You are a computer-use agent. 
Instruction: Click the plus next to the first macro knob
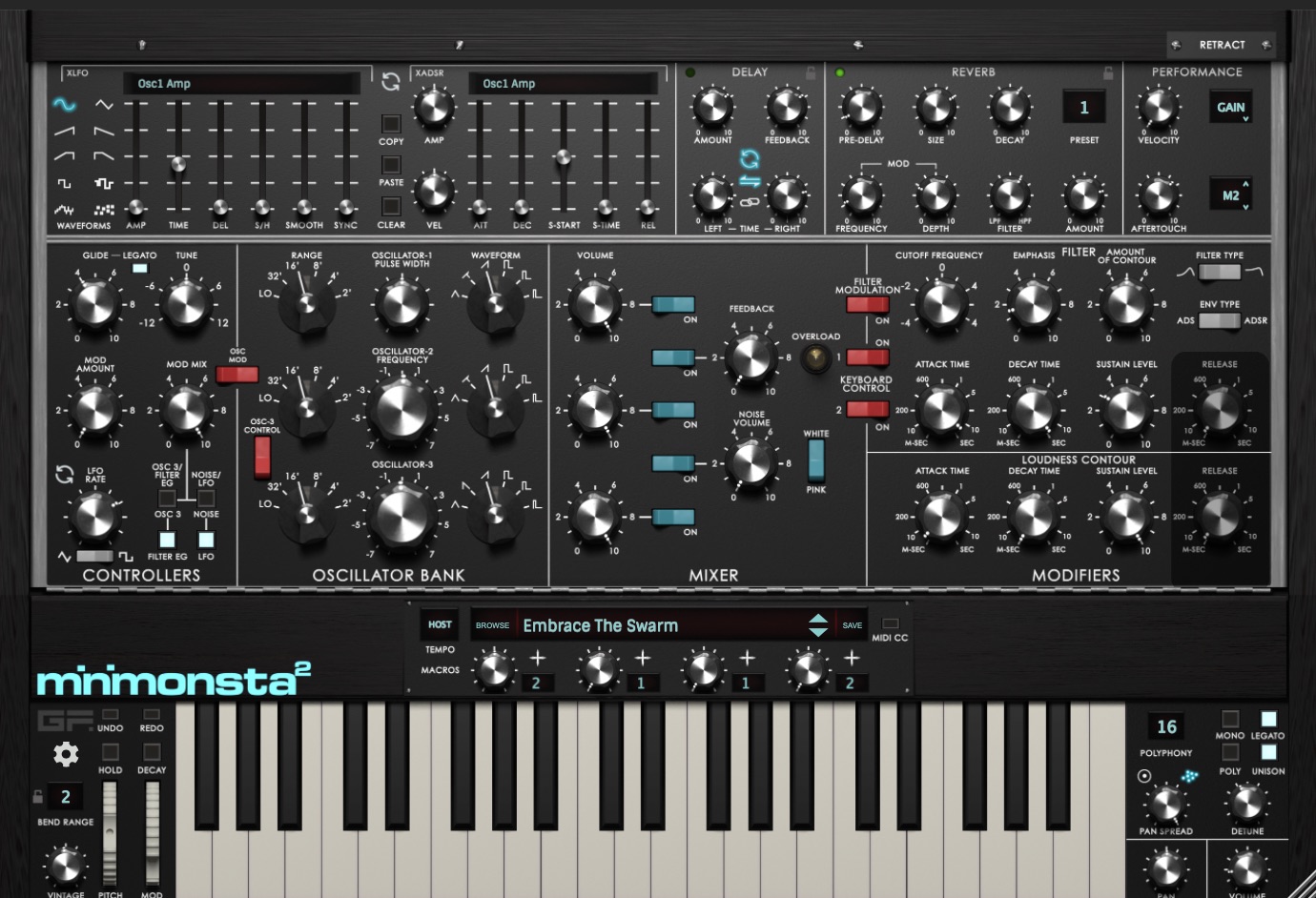tap(538, 658)
